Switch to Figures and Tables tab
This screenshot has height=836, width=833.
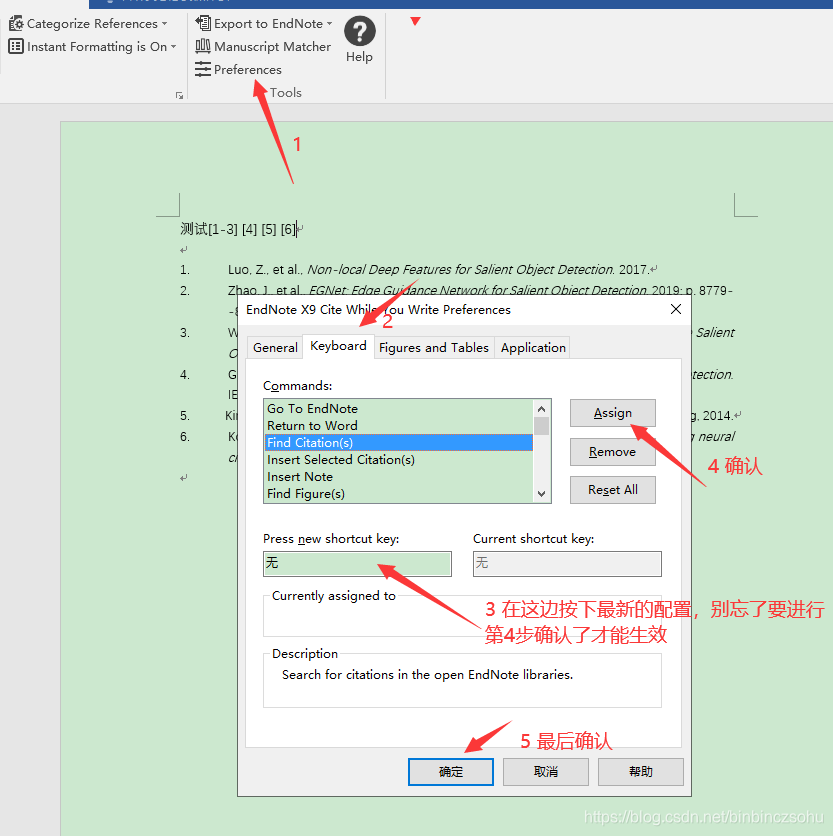click(x=434, y=348)
